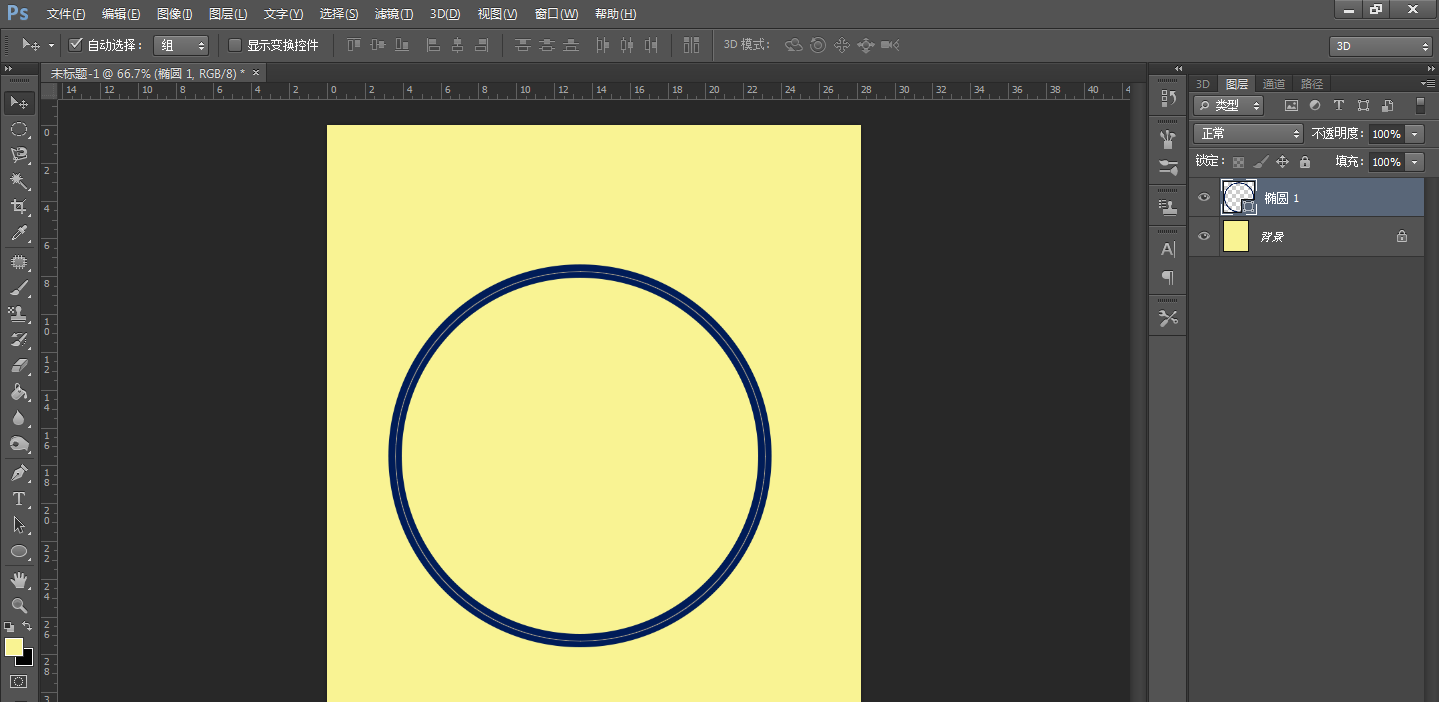Image resolution: width=1439 pixels, height=702 pixels.
Task: Swap foreground and background colors
Action: 27,627
